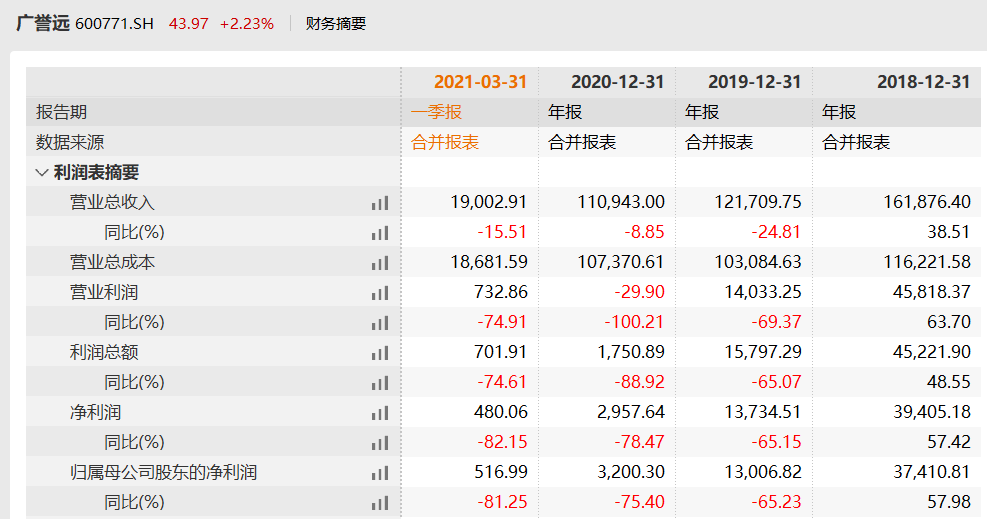Click the price 43.97
The image size is (987, 519).
point(188,24)
